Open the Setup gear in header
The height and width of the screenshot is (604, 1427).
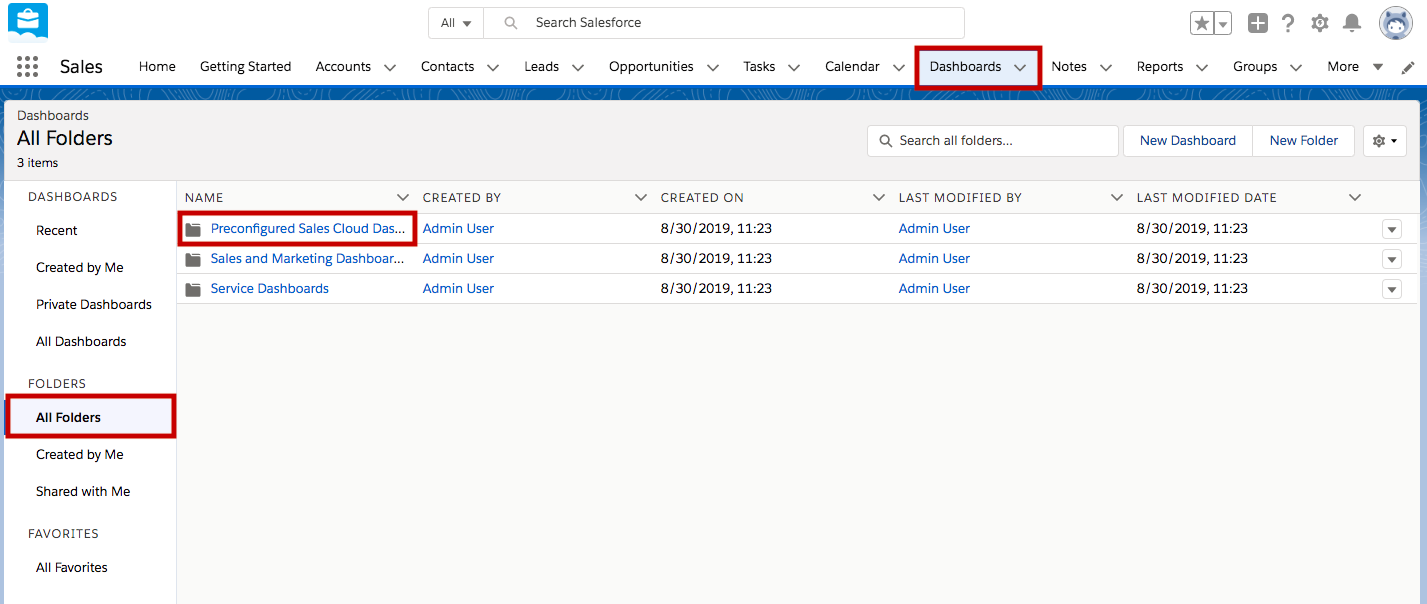tap(1320, 23)
